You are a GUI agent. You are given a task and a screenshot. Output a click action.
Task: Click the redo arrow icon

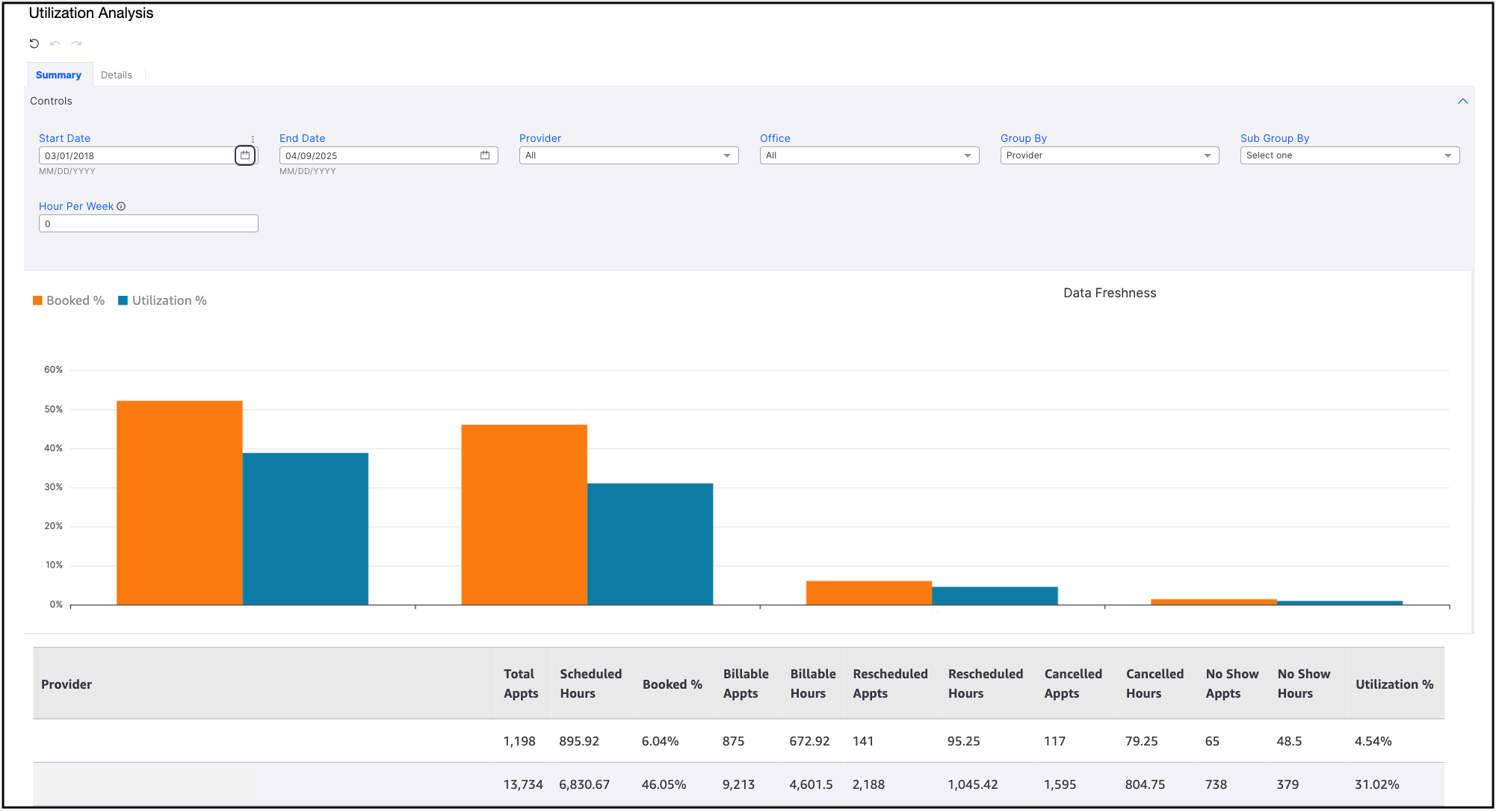point(76,43)
